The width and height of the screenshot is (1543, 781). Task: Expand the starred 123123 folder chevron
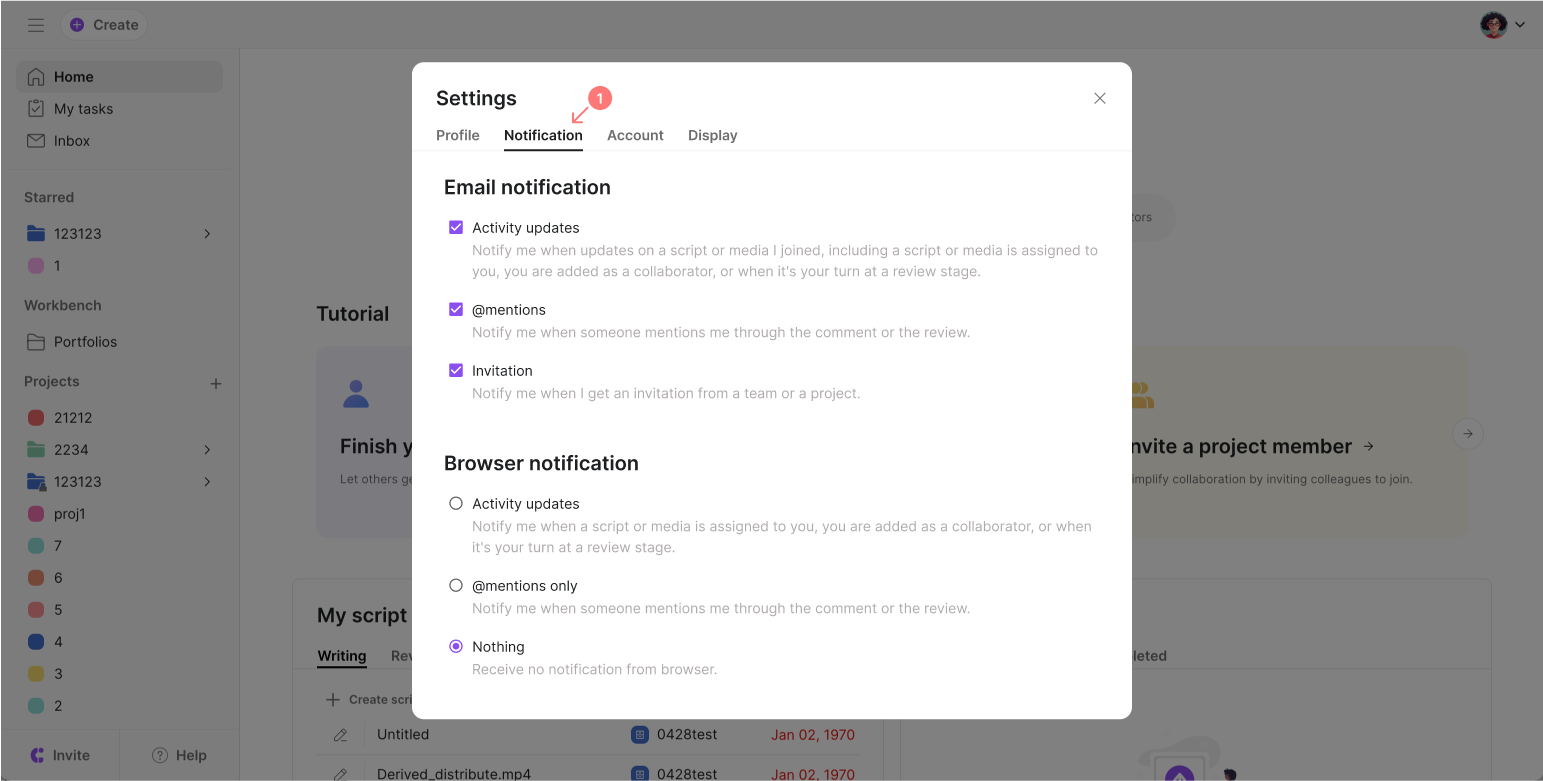pyautogui.click(x=207, y=234)
